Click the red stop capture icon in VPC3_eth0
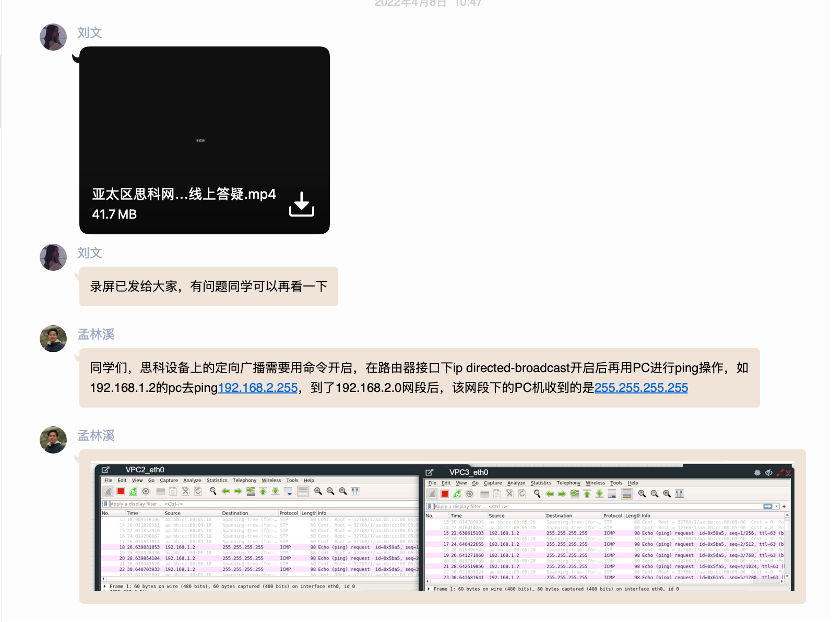 (444, 493)
